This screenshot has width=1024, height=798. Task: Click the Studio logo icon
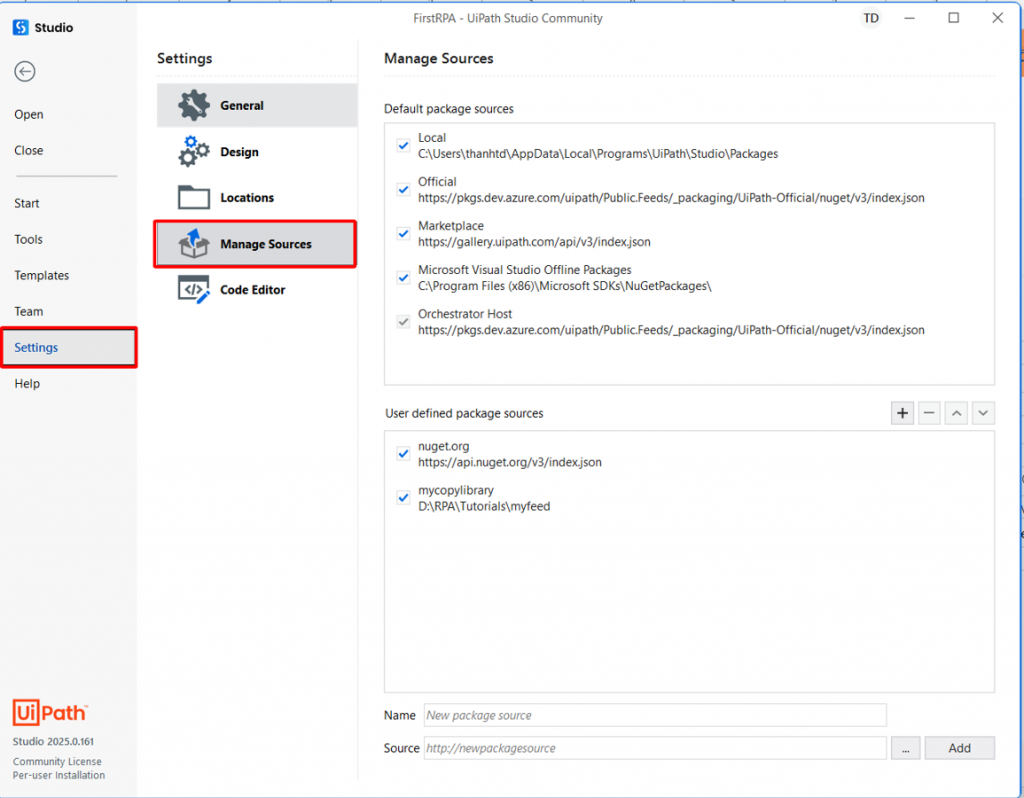(21, 27)
